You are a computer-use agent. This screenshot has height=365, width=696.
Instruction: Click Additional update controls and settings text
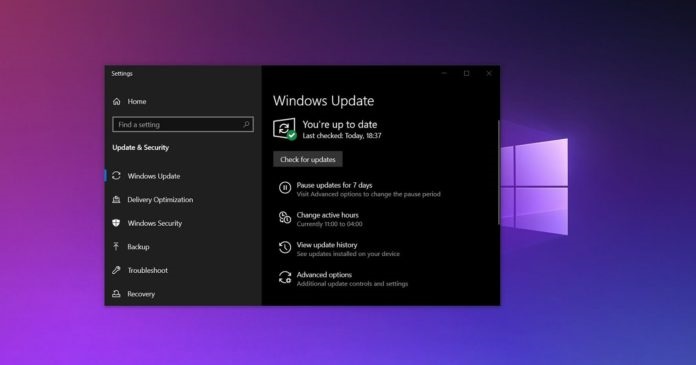(x=352, y=284)
